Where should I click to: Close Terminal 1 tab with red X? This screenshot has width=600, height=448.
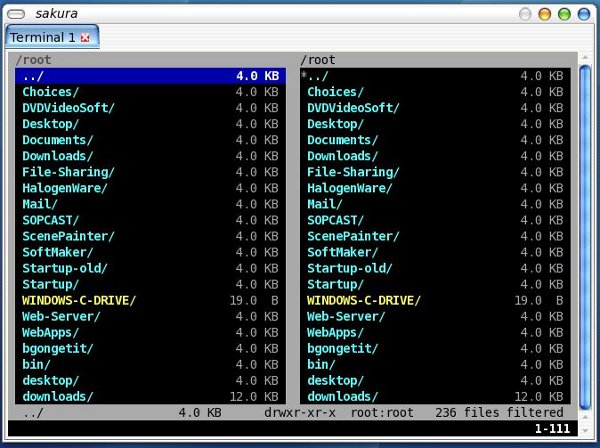point(85,37)
